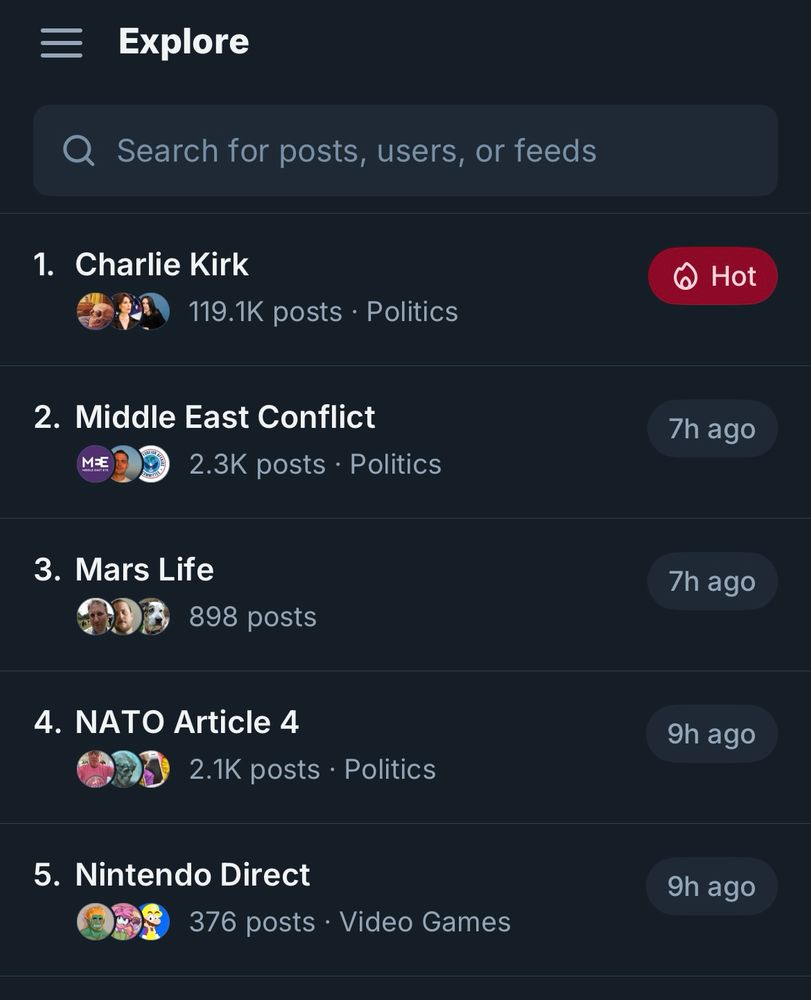Screen dimensions: 811x1000
Task: Click the 7h ago badge for Mars Life
Action: (712, 582)
